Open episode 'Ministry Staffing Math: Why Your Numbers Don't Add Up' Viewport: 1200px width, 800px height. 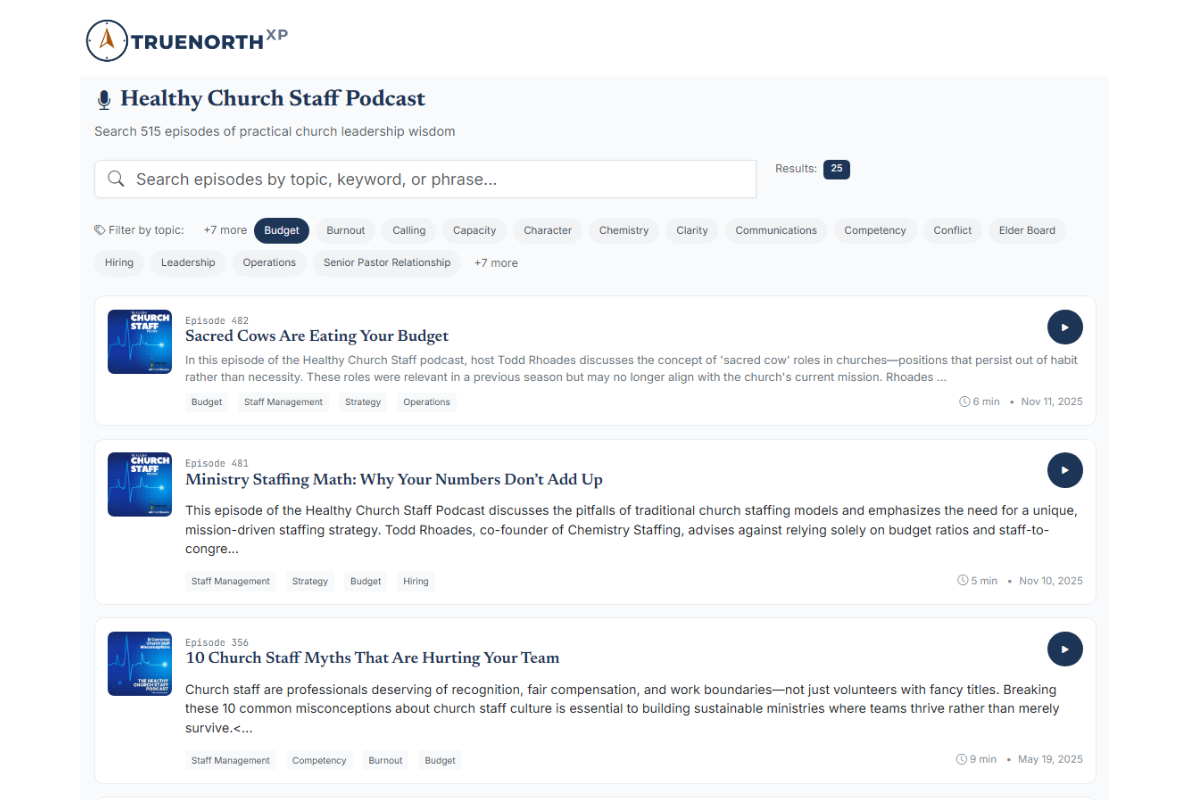394,480
